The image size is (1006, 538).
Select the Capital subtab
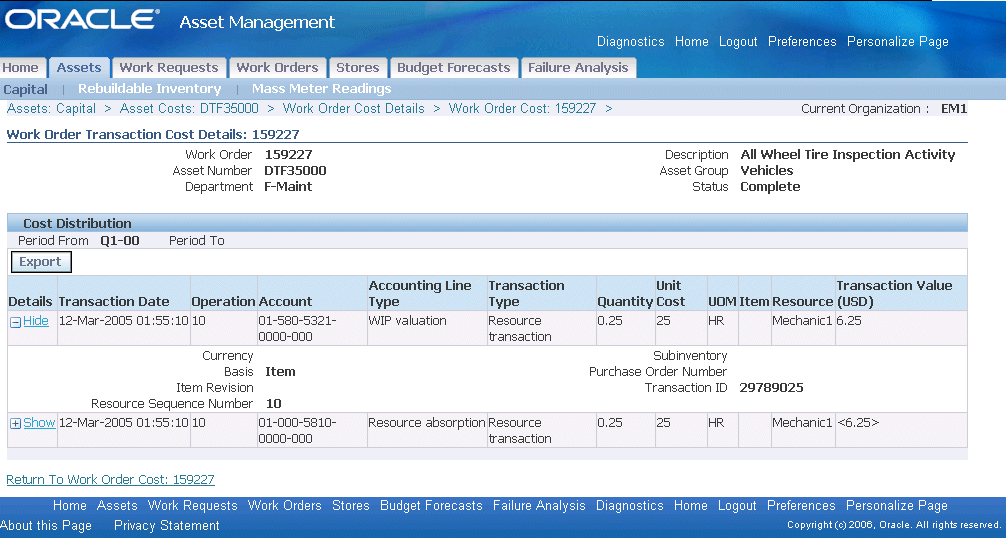(x=25, y=89)
